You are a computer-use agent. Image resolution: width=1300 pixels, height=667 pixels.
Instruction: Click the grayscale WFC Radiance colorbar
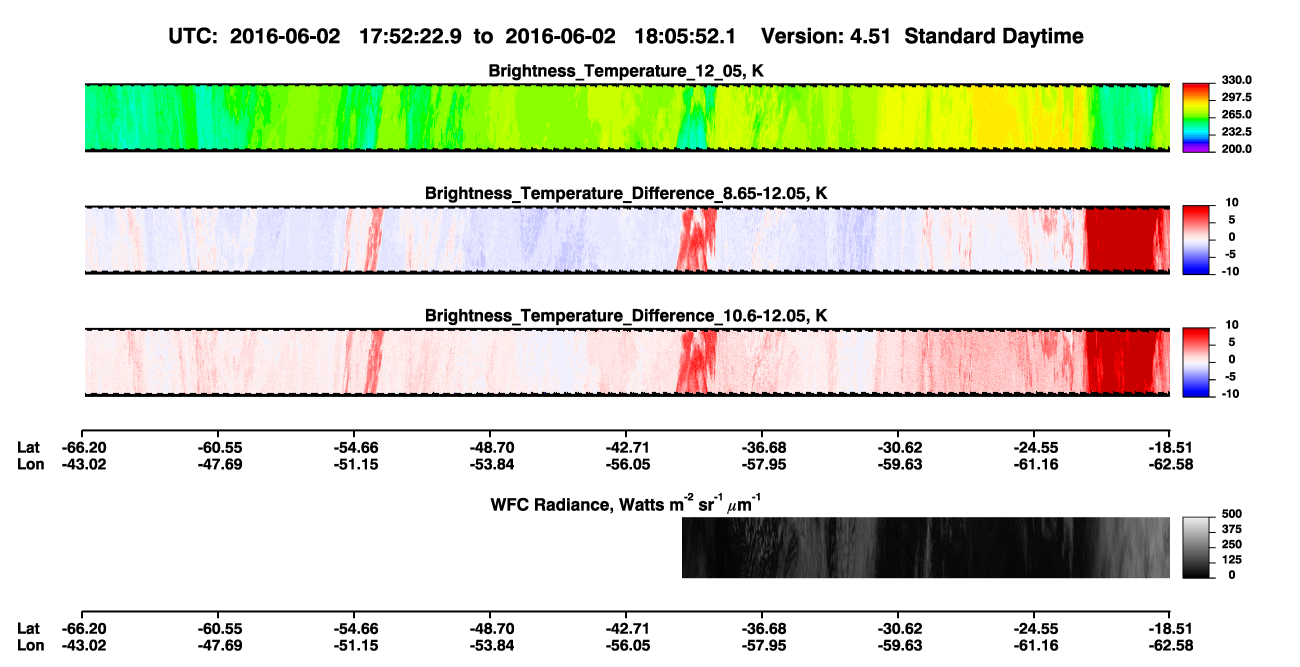[x=1198, y=548]
